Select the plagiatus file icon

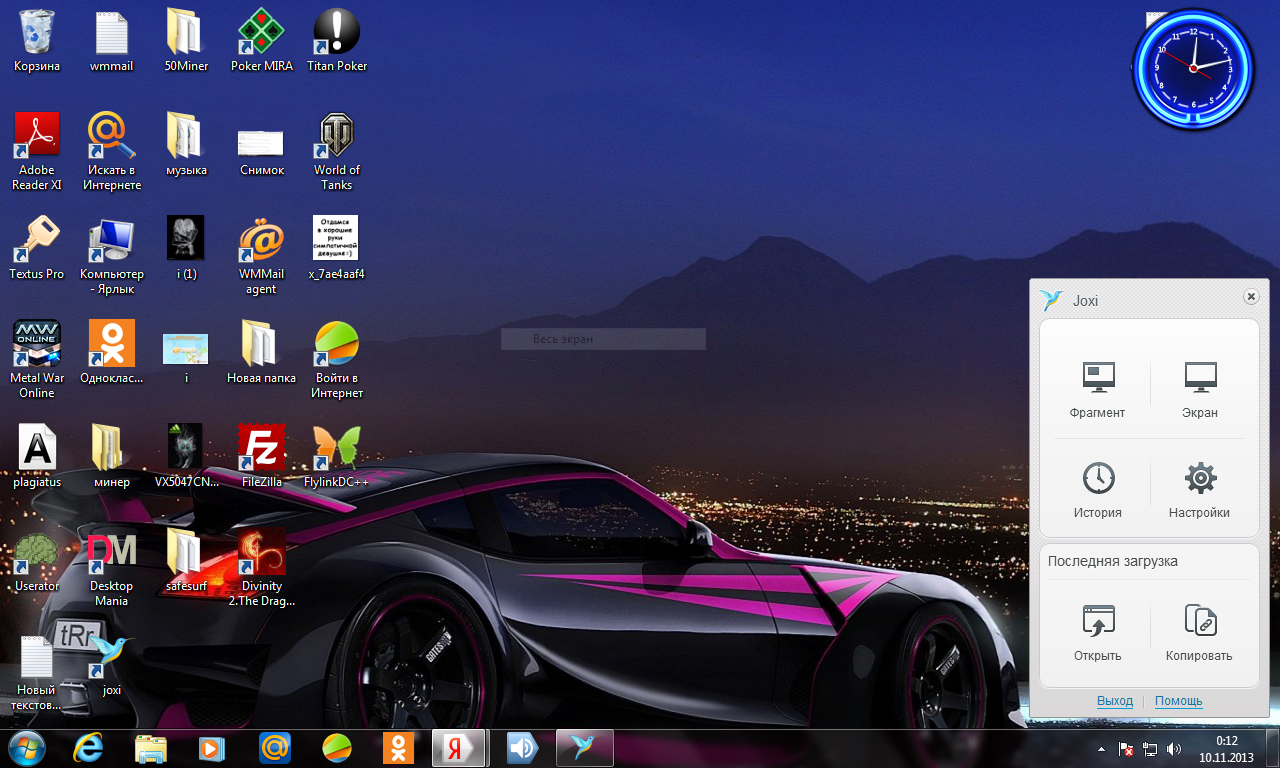[x=37, y=457]
